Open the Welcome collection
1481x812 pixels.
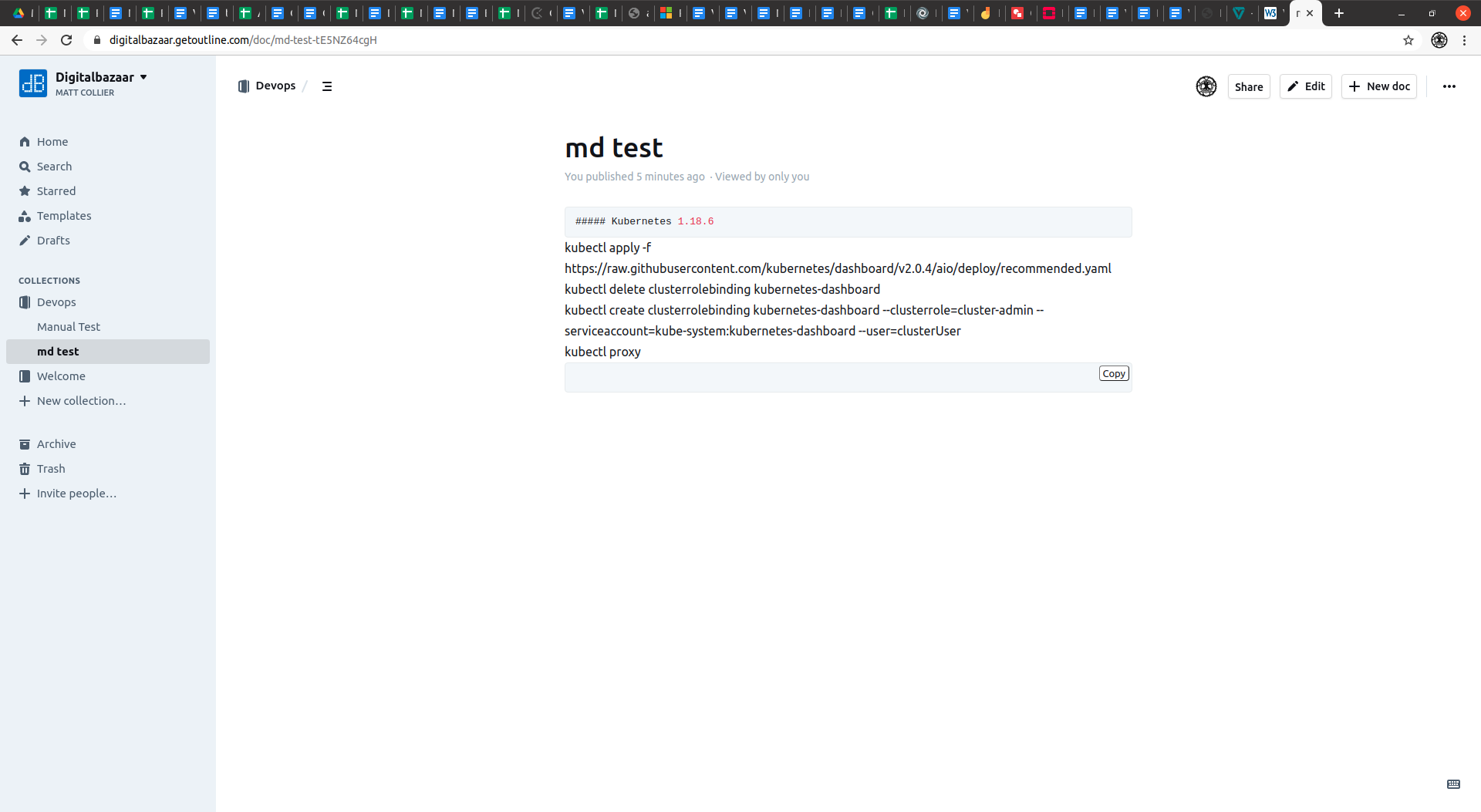click(61, 376)
